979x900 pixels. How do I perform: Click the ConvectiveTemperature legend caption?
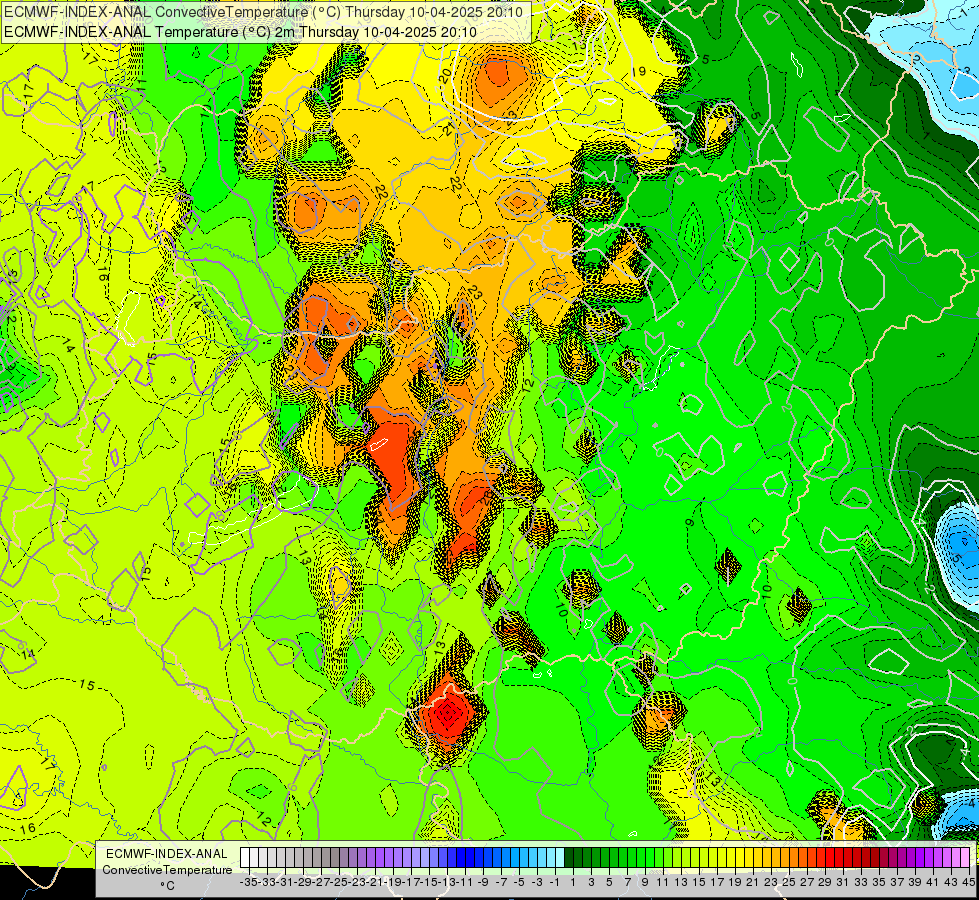pos(167,870)
